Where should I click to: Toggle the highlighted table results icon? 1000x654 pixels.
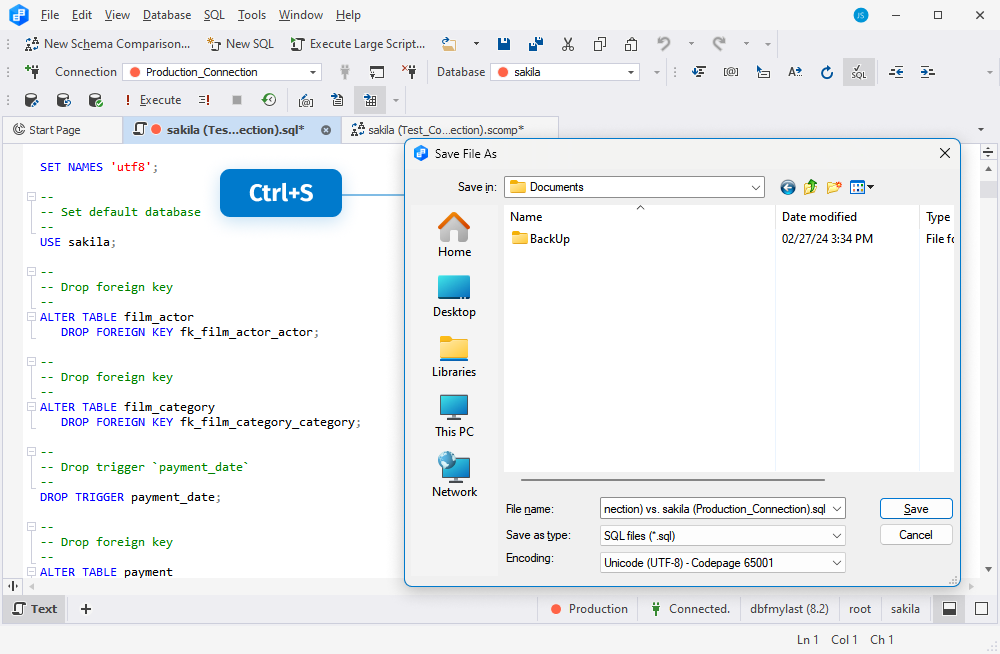370,100
